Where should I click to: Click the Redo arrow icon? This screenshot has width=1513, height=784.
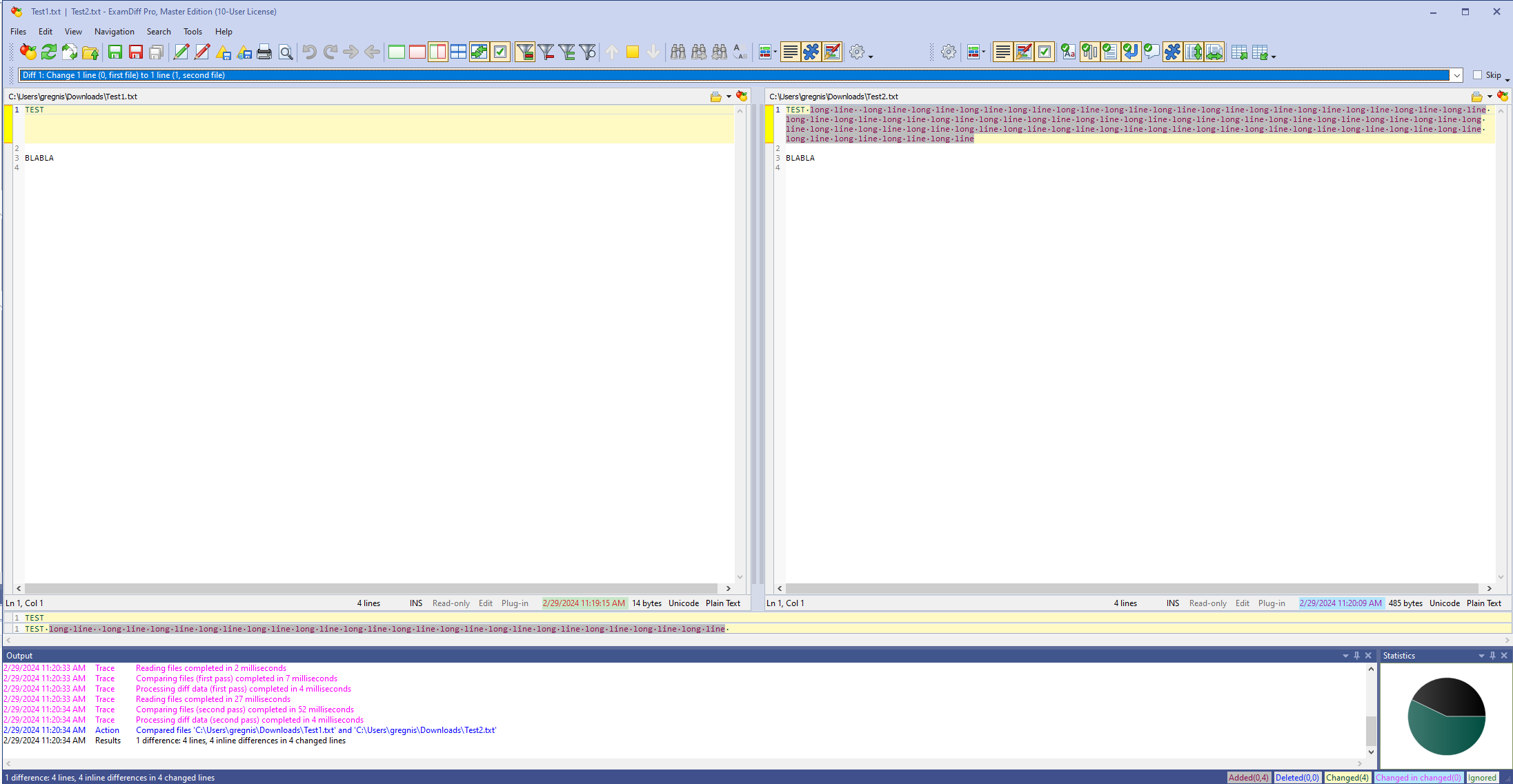(x=330, y=52)
